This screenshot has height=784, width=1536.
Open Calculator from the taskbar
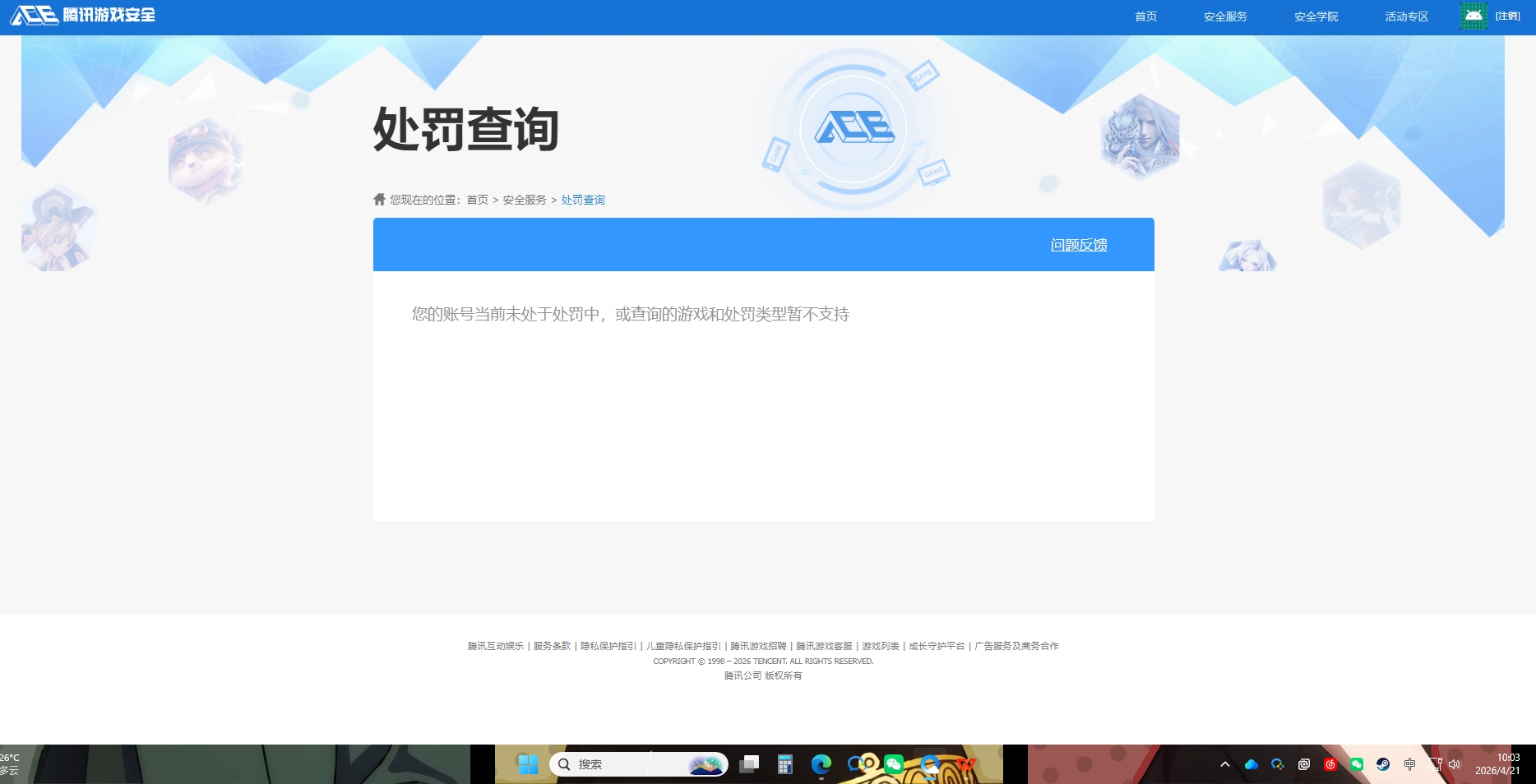pos(785,764)
